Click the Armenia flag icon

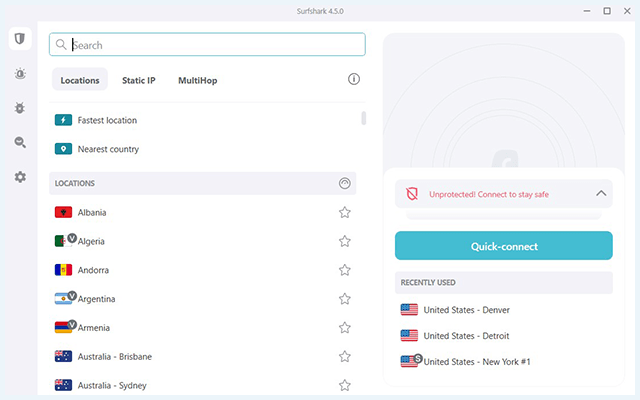pyautogui.click(x=63, y=328)
